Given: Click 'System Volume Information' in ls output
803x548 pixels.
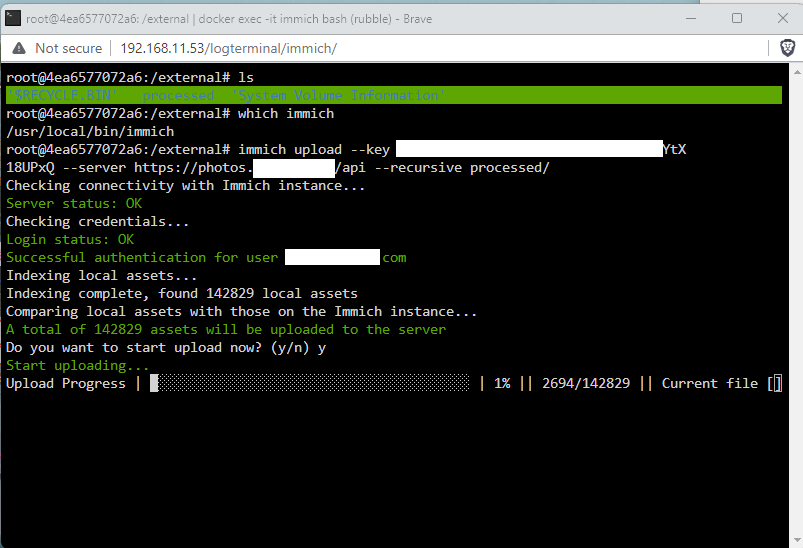Looking at the screenshot, I should 338,95.
